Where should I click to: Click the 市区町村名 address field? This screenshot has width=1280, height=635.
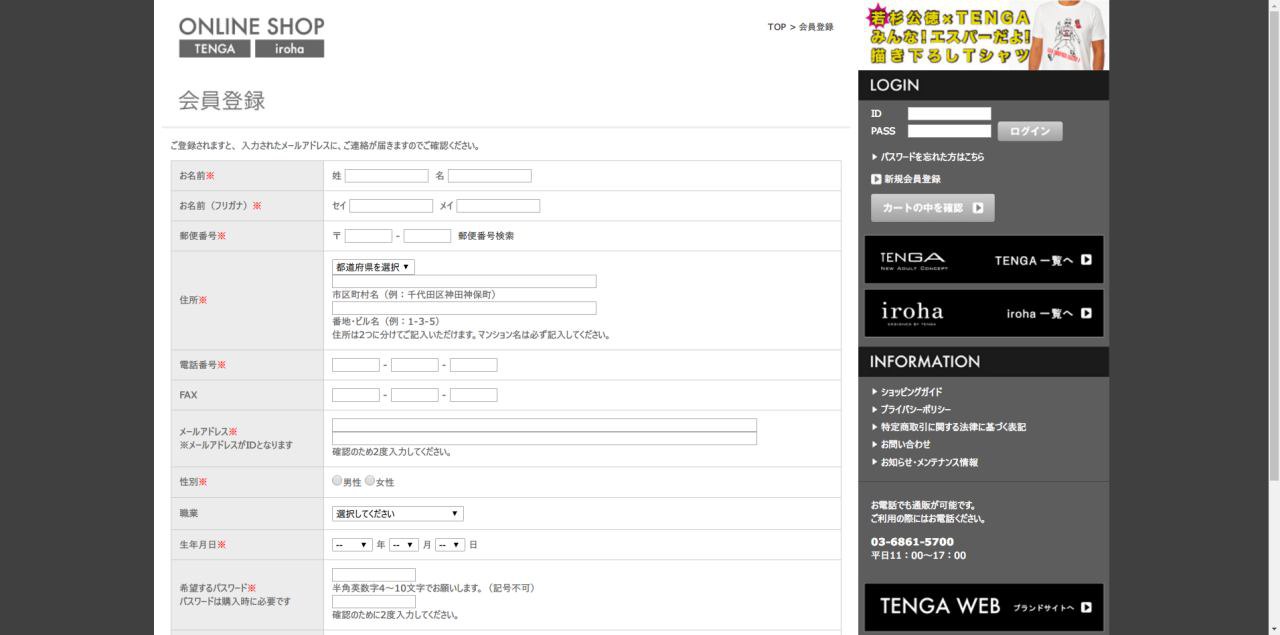pos(464,282)
